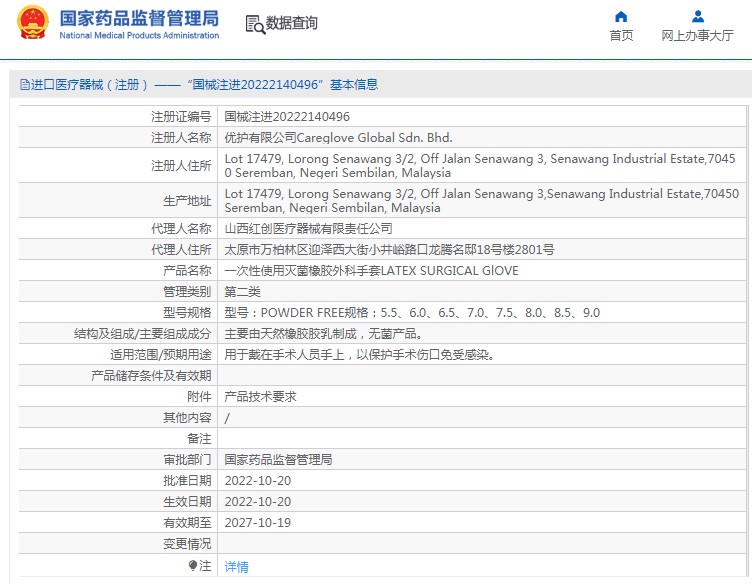Go to 首页 home icon
The image size is (752, 584).
point(621,17)
